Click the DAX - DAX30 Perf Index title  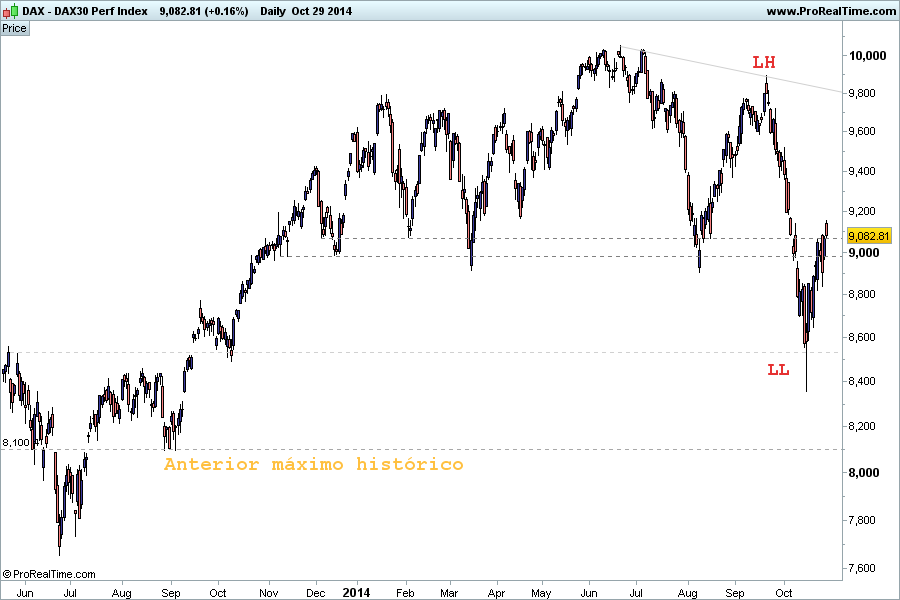click(x=85, y=11)
